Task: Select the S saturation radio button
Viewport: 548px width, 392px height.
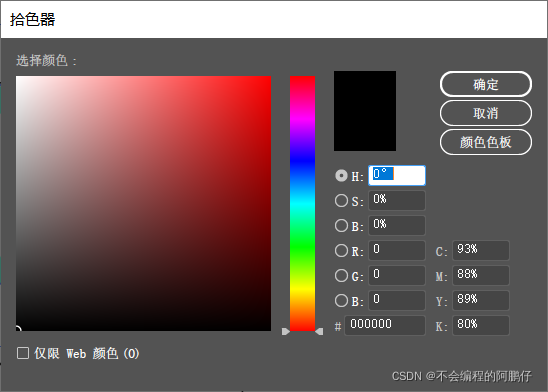Action: click(341, 201)
